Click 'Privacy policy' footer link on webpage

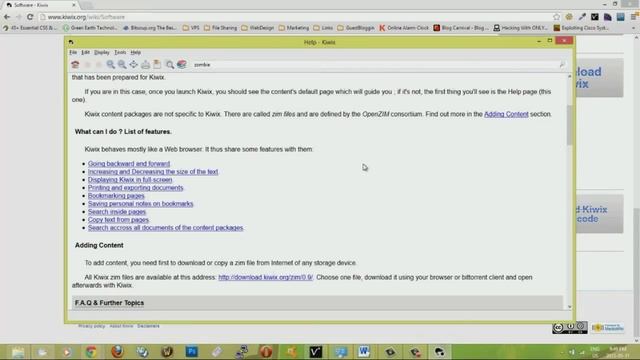point(92,326)
